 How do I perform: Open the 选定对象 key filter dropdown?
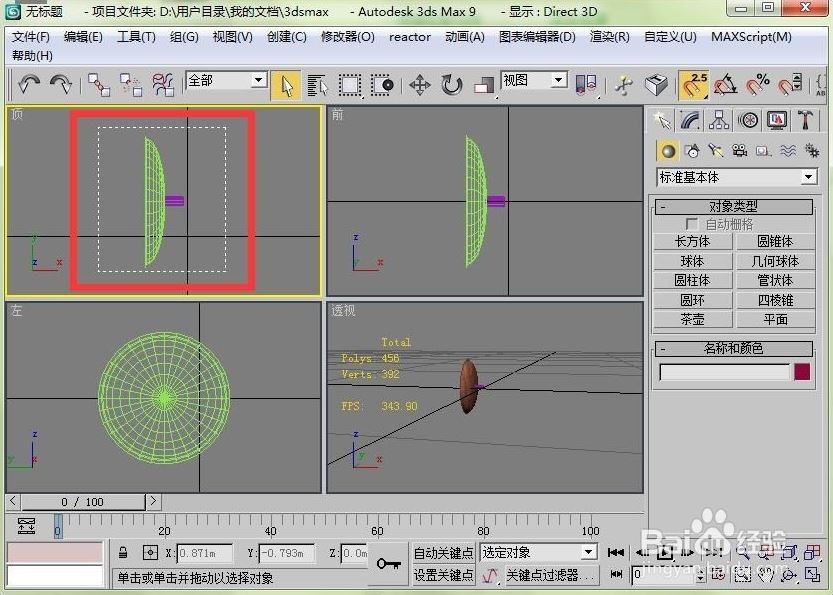539,552
